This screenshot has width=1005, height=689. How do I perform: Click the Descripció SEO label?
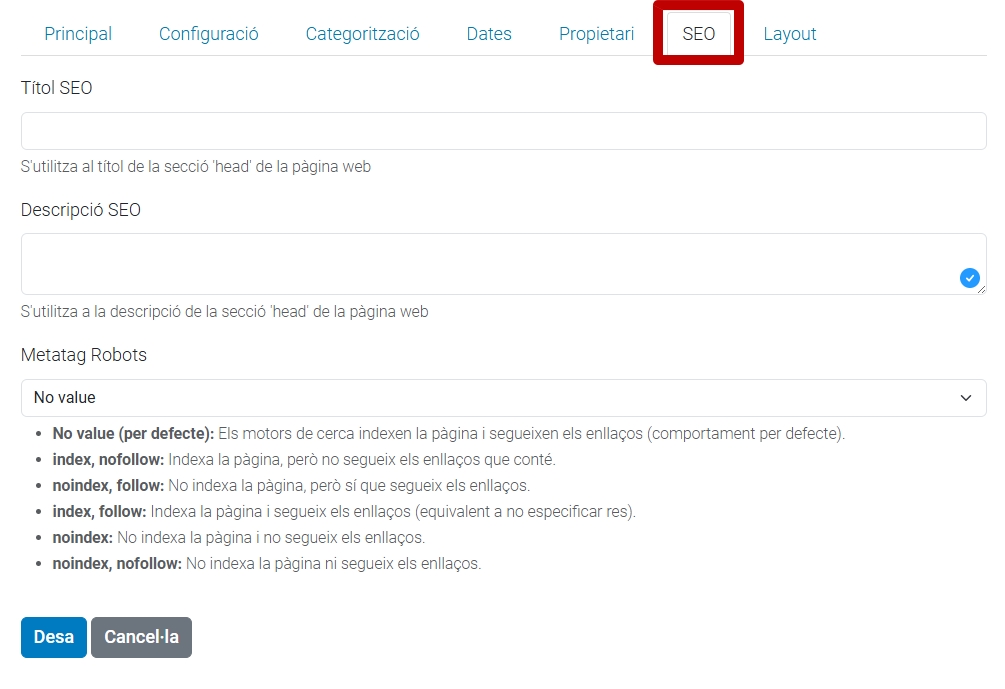pos(80,210)
